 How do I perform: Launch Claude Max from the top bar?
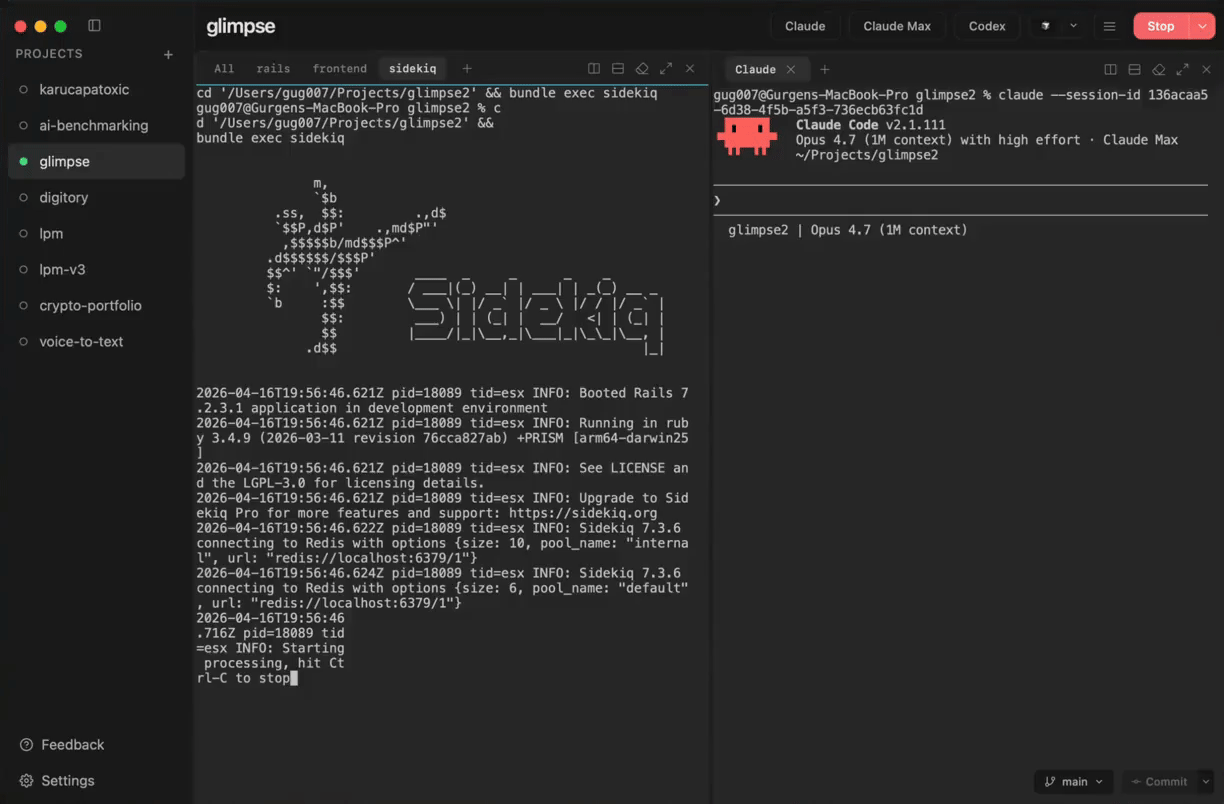coord(897,26)
